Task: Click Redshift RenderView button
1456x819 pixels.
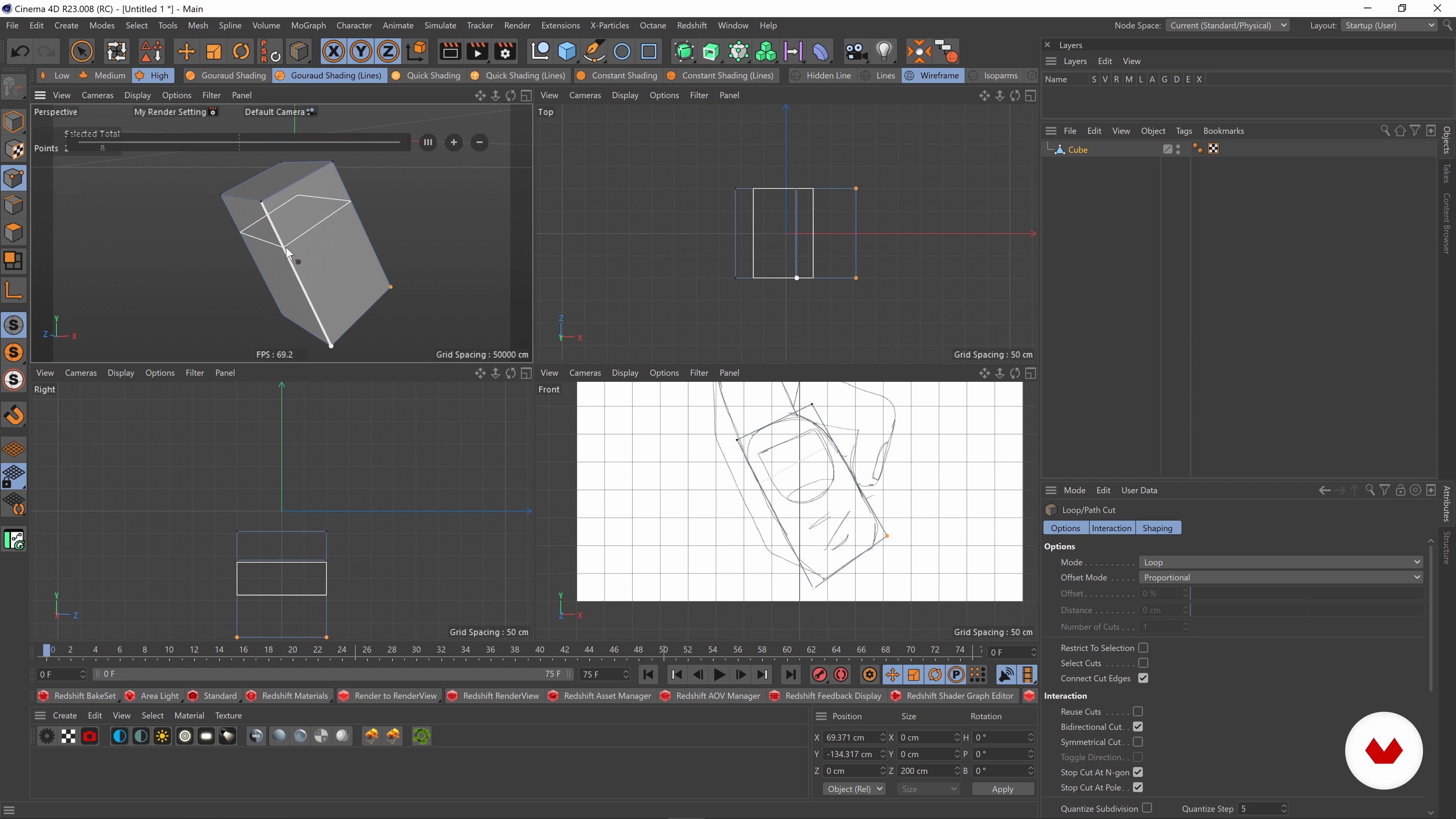Action: (x=493, y=696)
